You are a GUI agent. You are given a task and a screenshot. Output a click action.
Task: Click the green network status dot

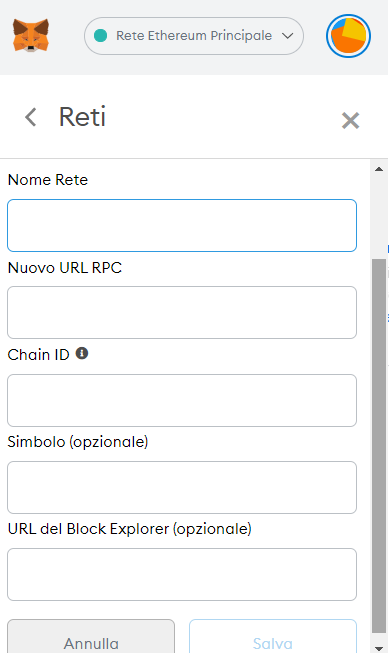point(100,36)
